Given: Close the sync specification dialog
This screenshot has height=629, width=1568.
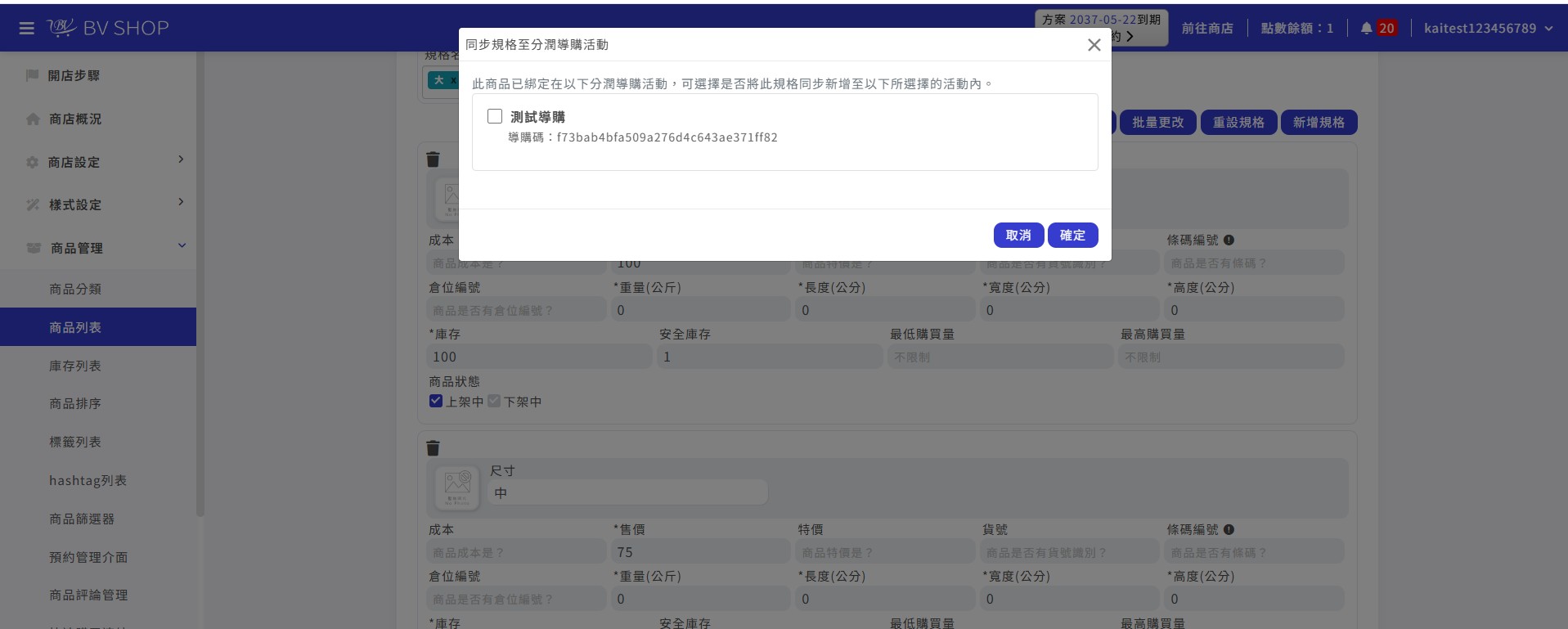Looking at the screenshot, I should (x=1094, y=45).
